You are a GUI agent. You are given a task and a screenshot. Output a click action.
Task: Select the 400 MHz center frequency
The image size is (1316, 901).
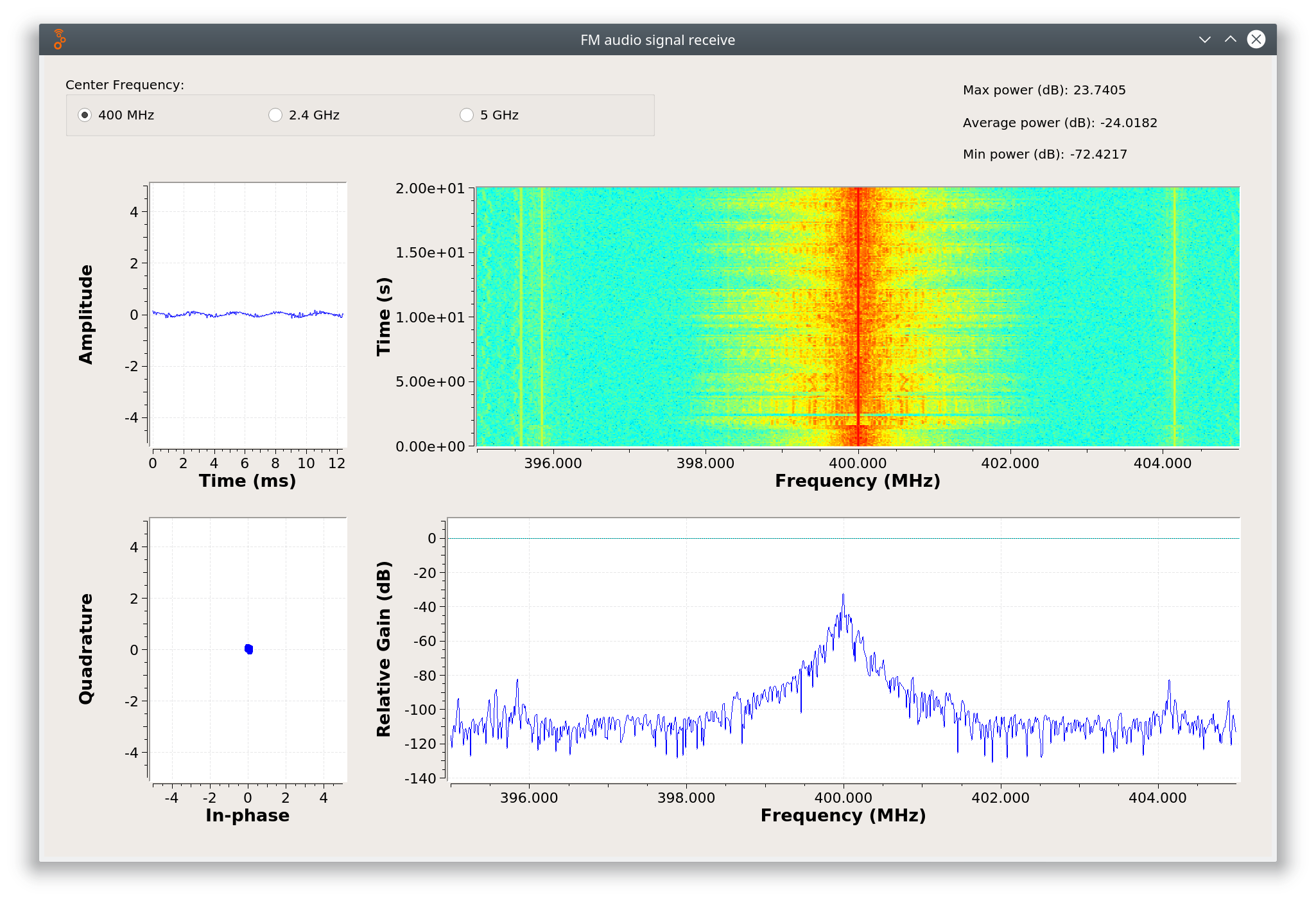click(x=85, y=115)
